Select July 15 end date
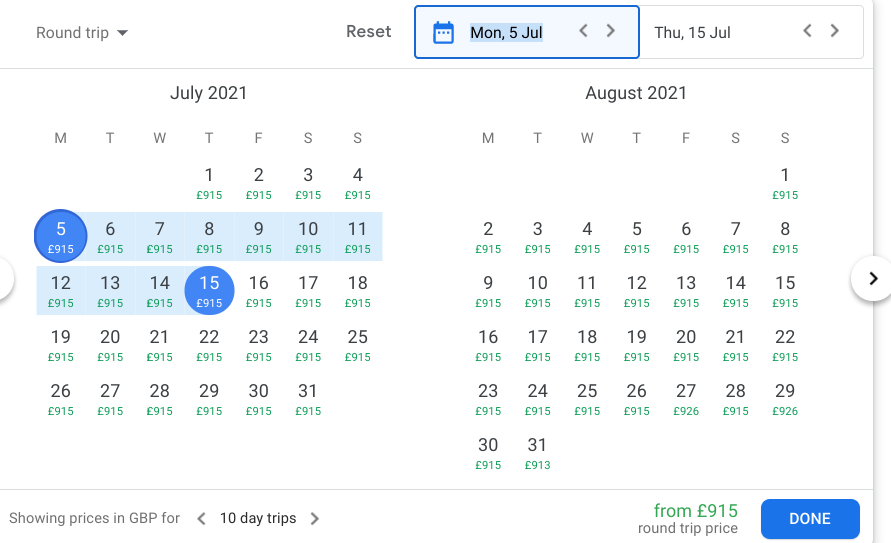 click(209, 290)
